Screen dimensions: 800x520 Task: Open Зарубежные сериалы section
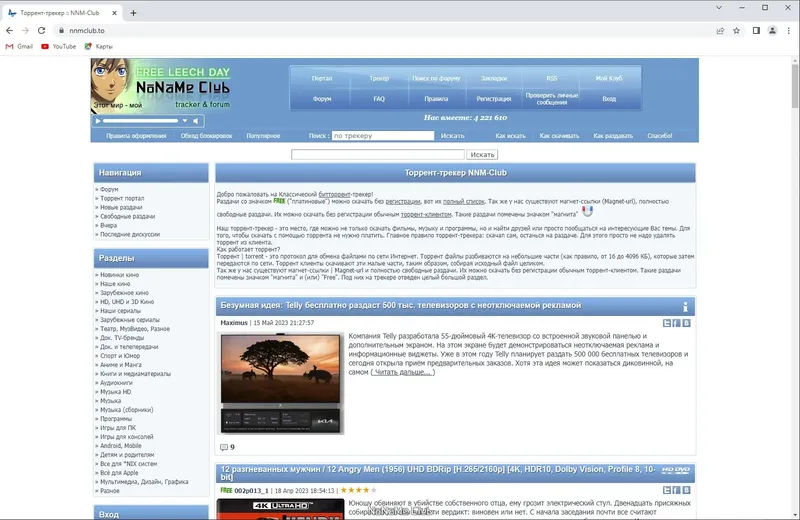(130, 320)
